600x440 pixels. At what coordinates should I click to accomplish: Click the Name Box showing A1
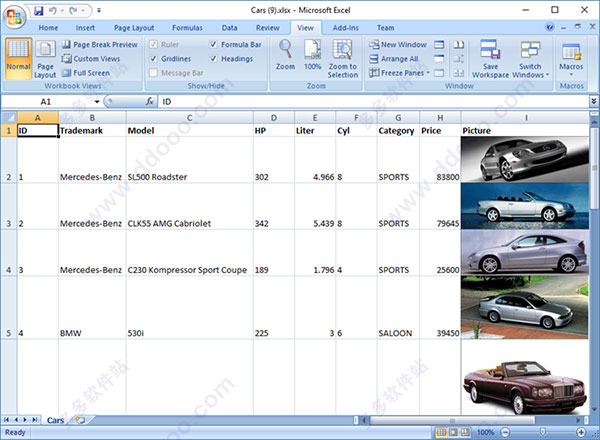47,101
